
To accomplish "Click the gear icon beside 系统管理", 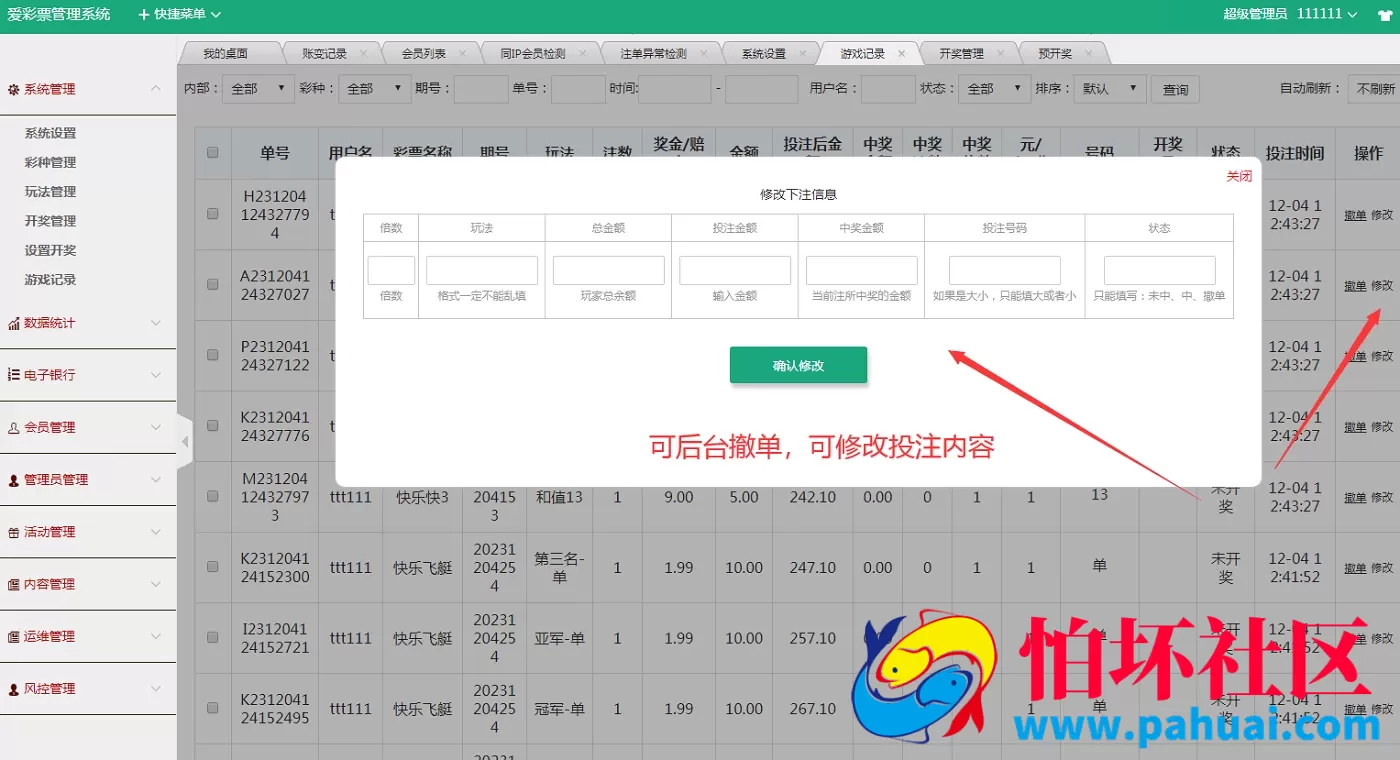I will 14,90.
